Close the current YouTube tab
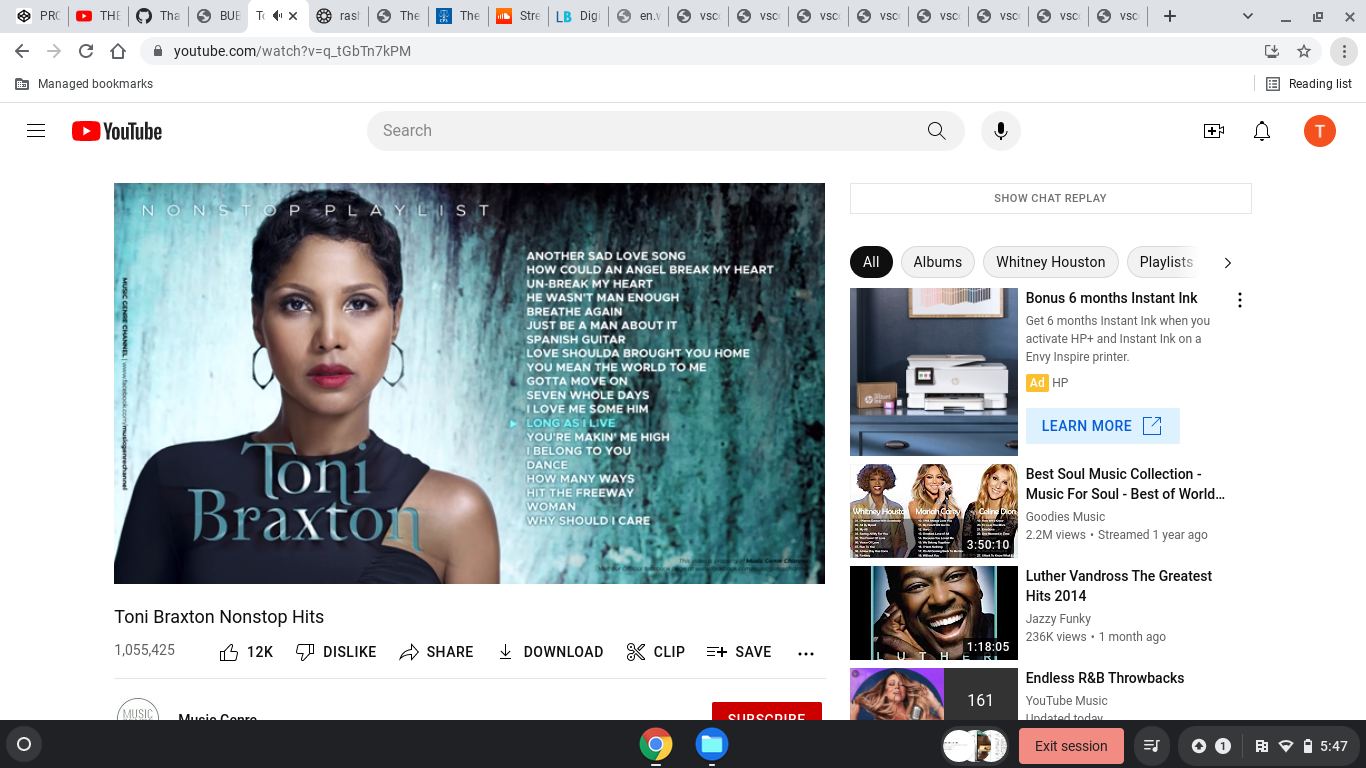This screenshot has height=768, width=1366. [x=293, y=16]
